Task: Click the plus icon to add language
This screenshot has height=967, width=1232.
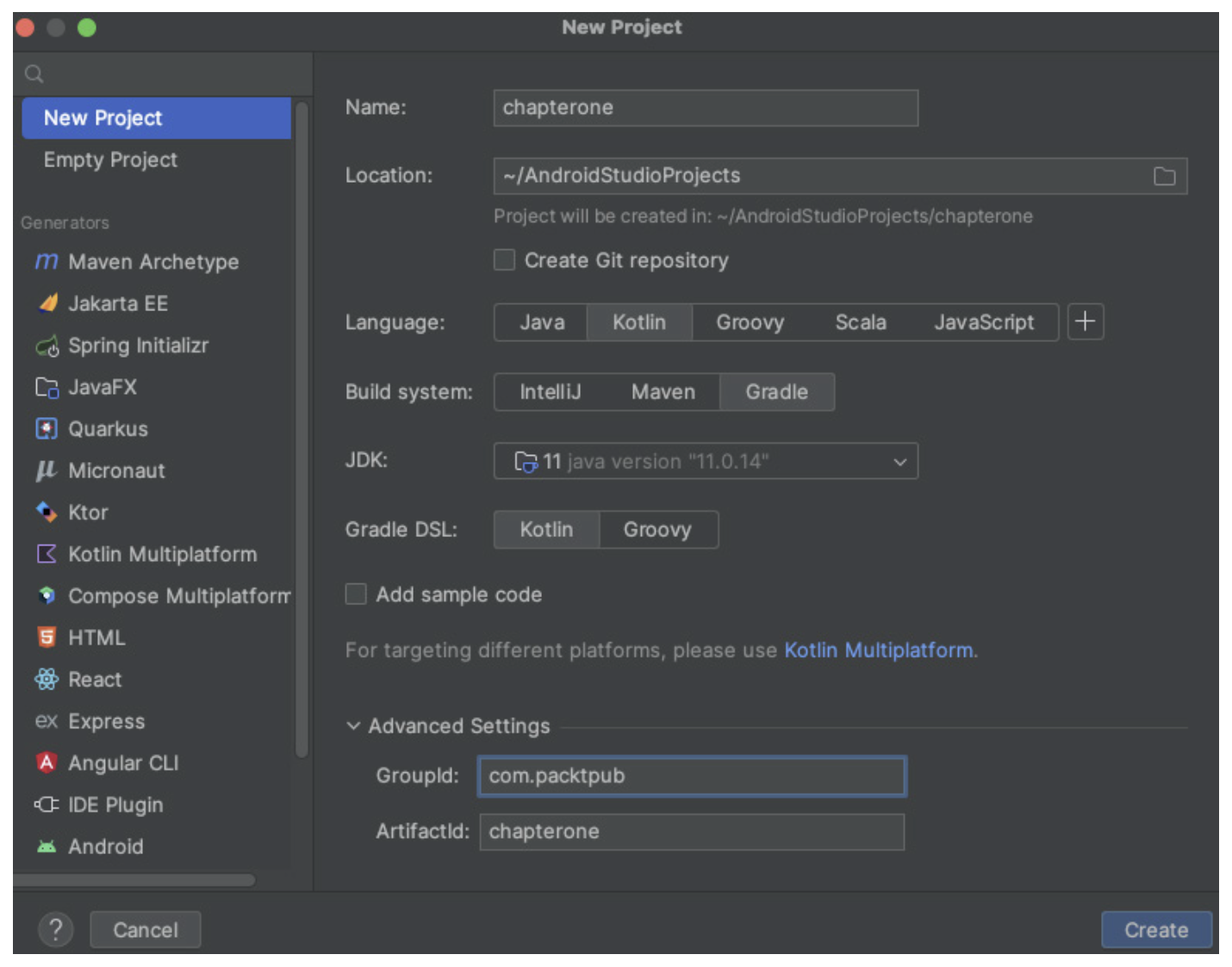Action: [x=1085, y=321]
